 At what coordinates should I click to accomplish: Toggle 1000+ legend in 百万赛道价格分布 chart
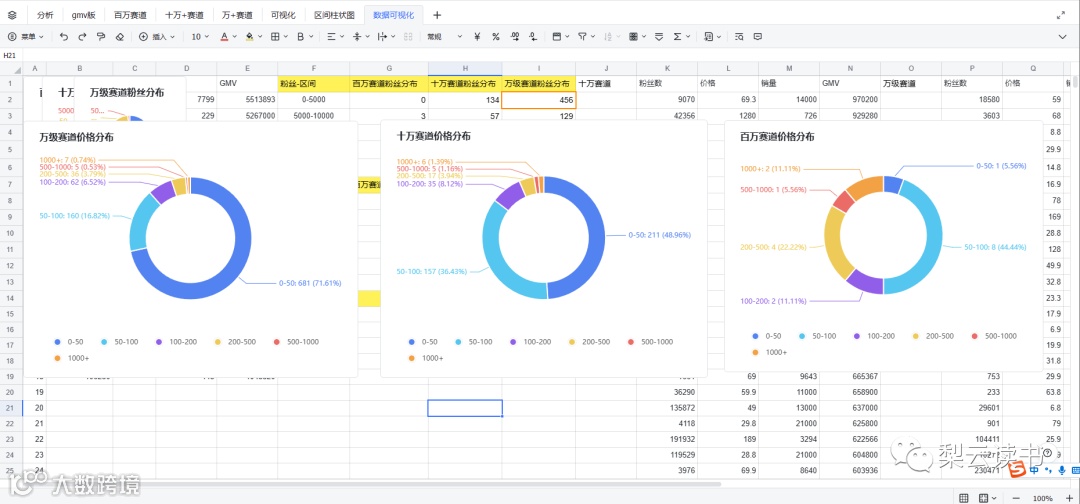(x=769, y=352)
